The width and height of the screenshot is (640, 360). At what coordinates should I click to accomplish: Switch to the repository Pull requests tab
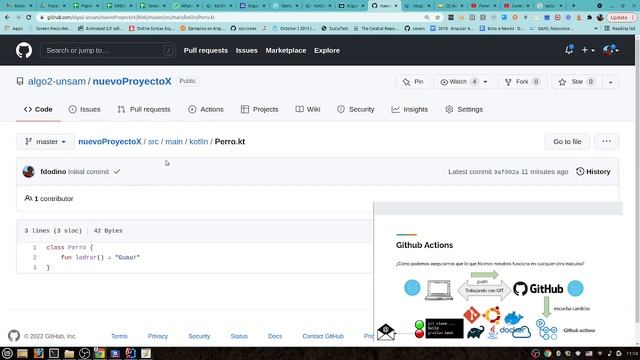click(x=144, y=109)
